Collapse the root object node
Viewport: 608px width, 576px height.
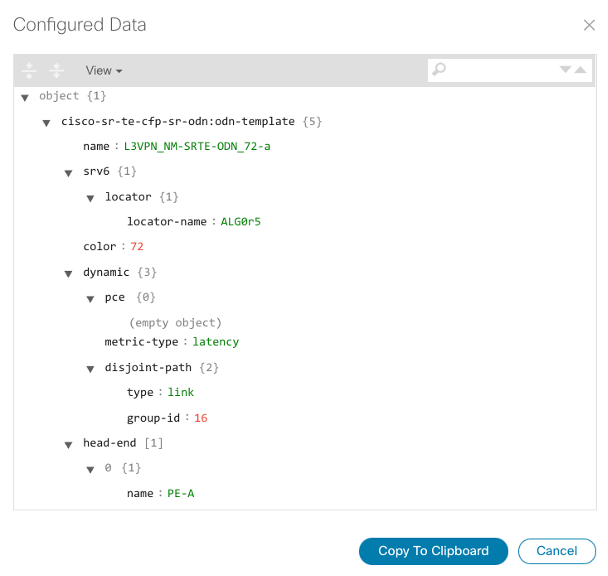(x=25, y=97)
